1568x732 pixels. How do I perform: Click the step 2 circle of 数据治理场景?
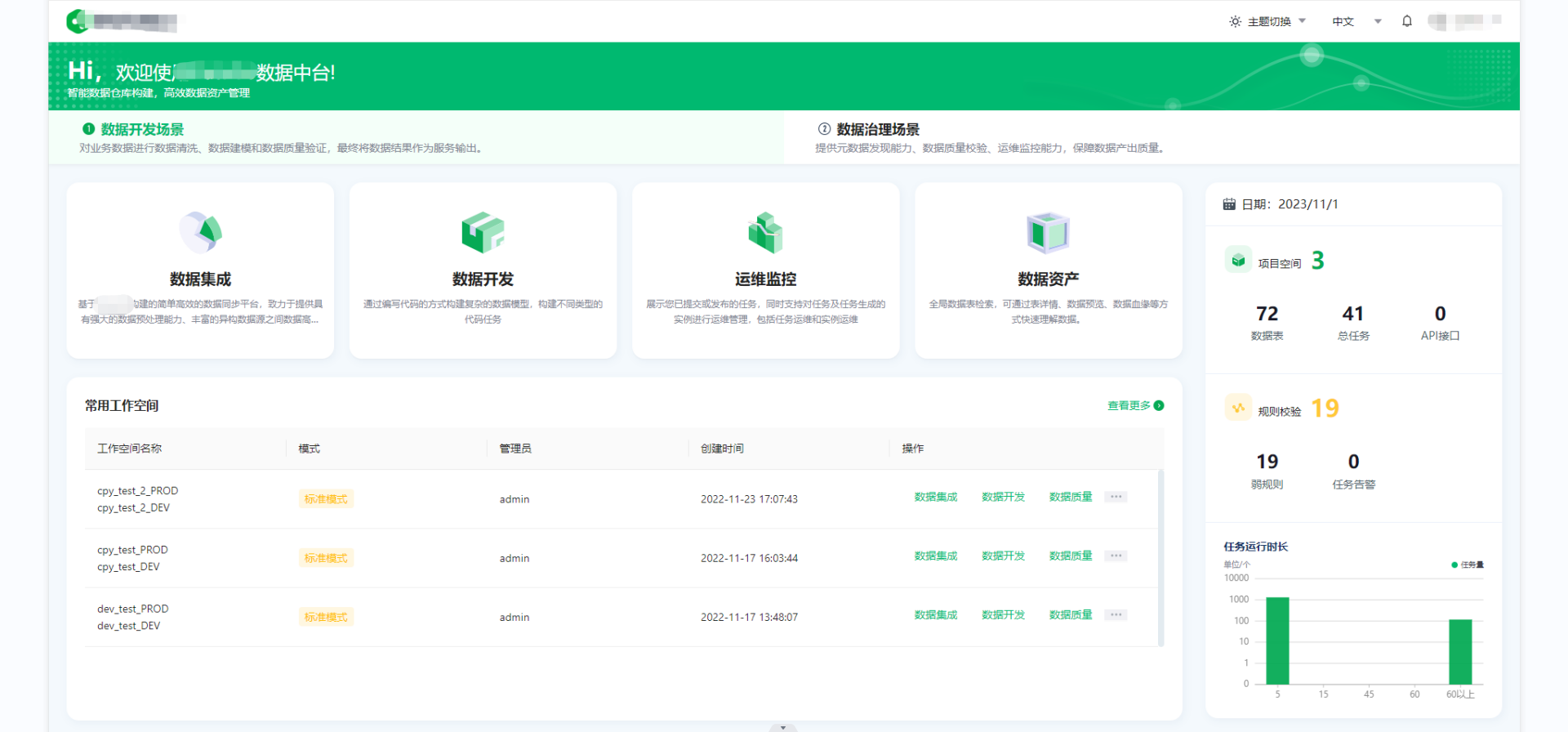(824, 129)
